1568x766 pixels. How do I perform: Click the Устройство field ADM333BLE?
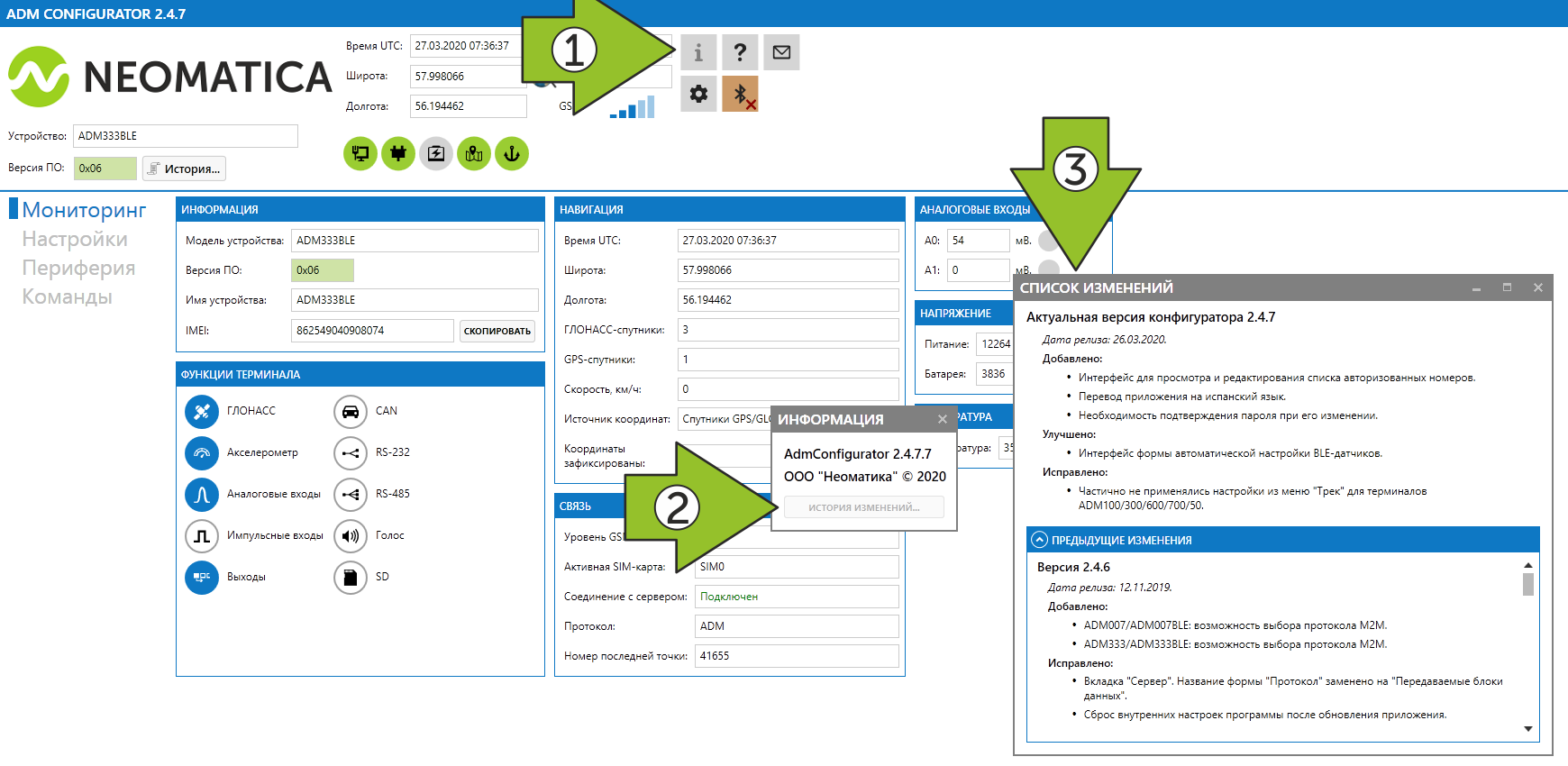(186, 136)
